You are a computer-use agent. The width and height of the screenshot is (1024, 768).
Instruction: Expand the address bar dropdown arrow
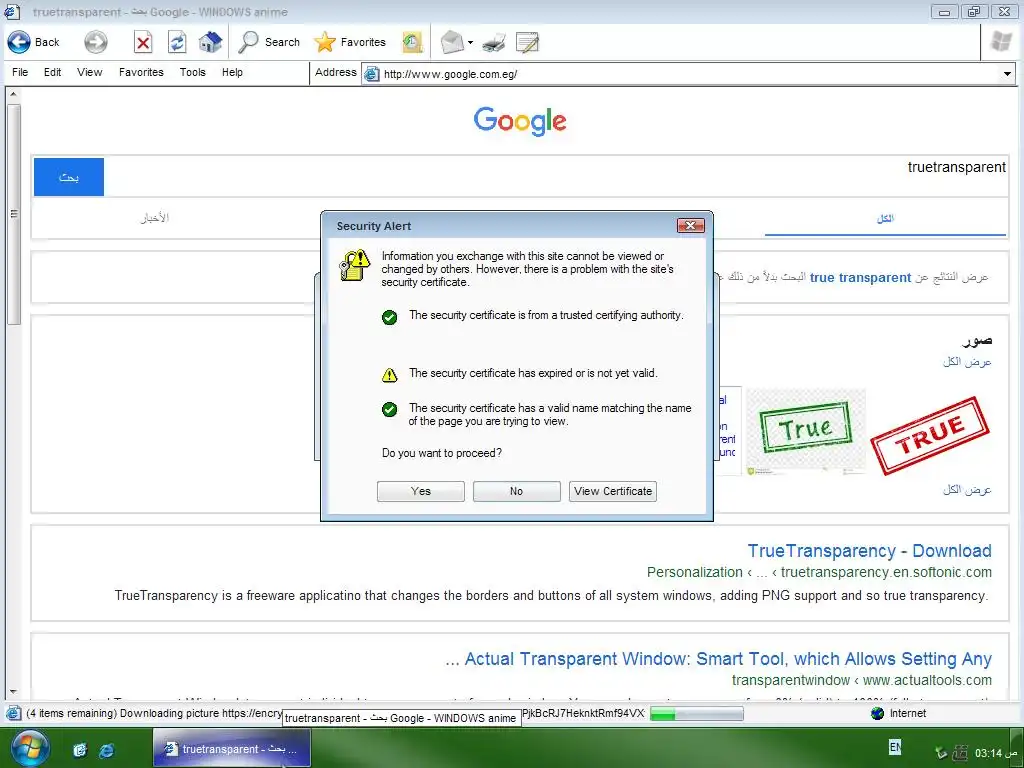coord(1007,74)
